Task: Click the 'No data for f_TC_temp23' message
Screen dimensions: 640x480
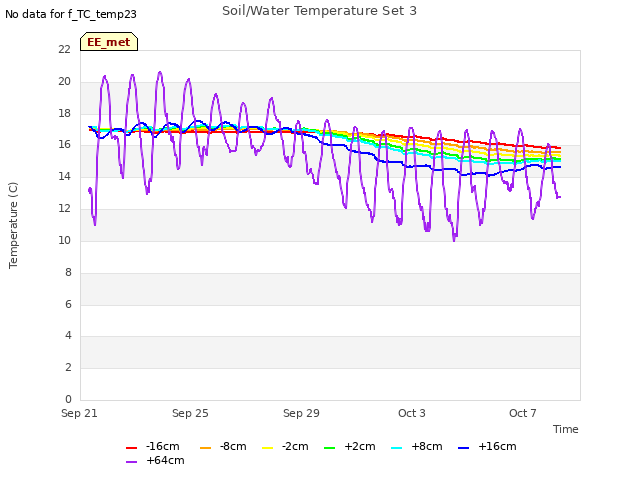Action: pos(71,14)
